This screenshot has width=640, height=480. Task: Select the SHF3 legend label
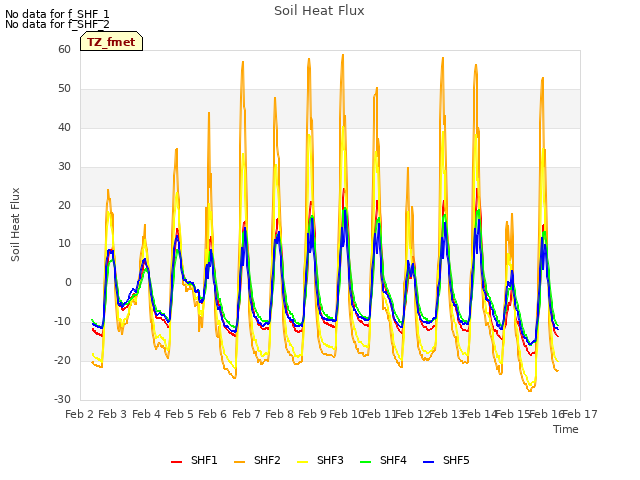pos(330,460)
